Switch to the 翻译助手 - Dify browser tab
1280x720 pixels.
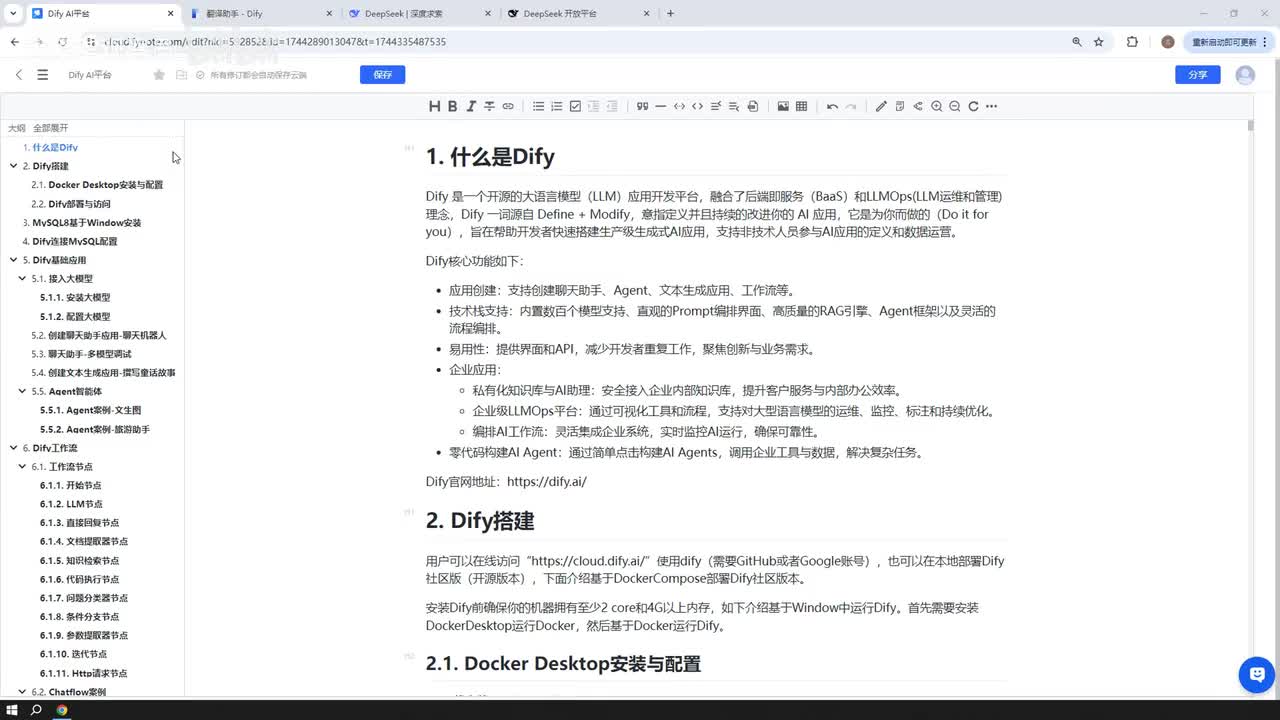(260, 14)
